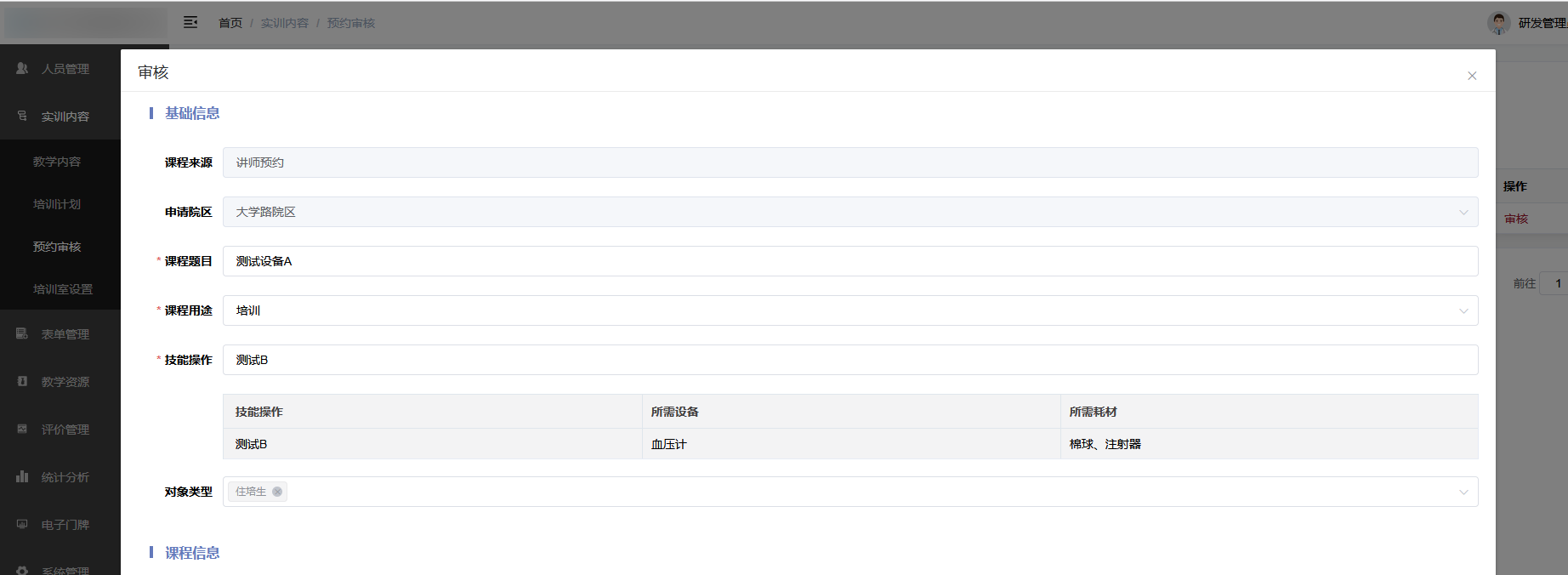Click the 测试B cell in skills table

pos(433,444)
